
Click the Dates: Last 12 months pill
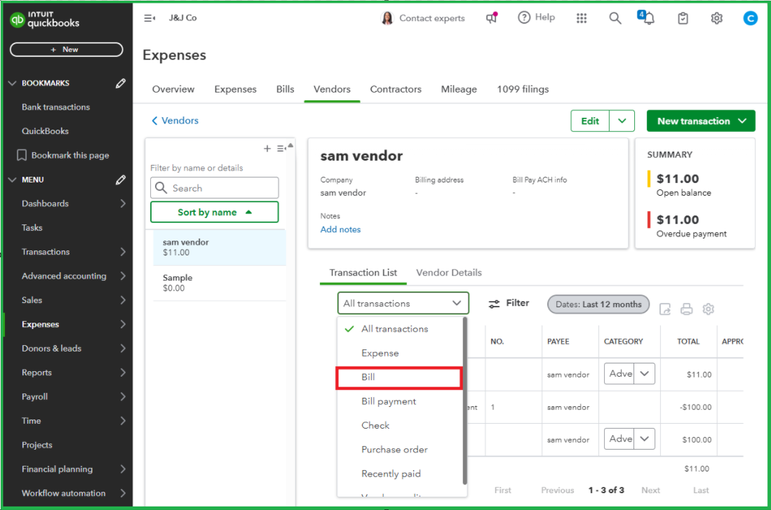(598, 304)
